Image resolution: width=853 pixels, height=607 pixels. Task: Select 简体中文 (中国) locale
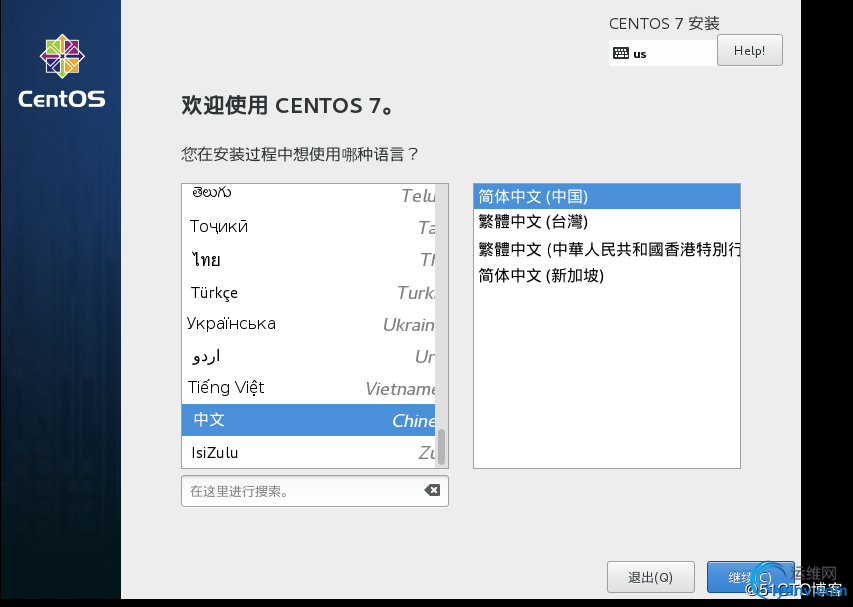(607, 196)
